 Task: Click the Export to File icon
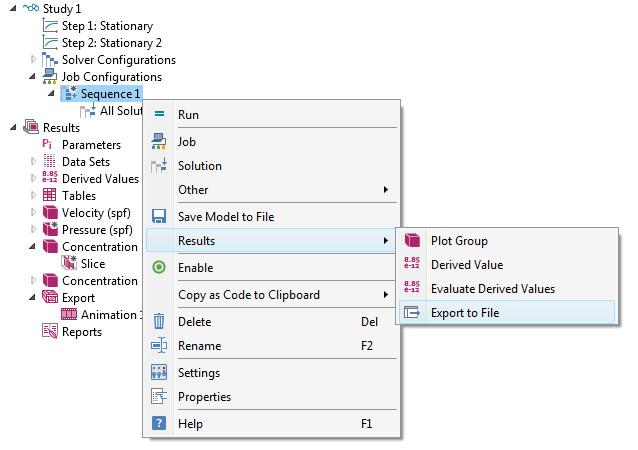tap(412, 312)
